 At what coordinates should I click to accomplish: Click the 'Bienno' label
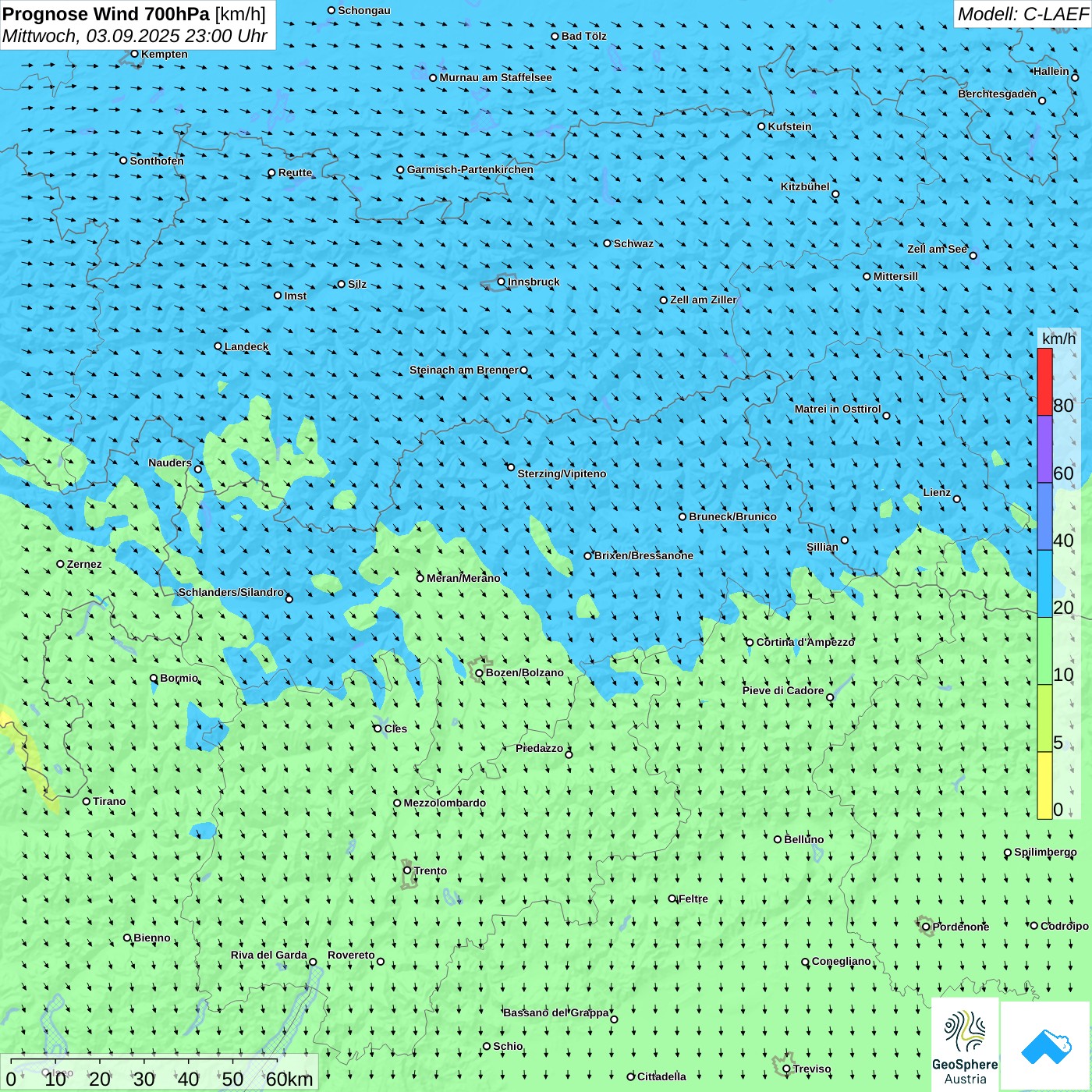pos(152,938)
